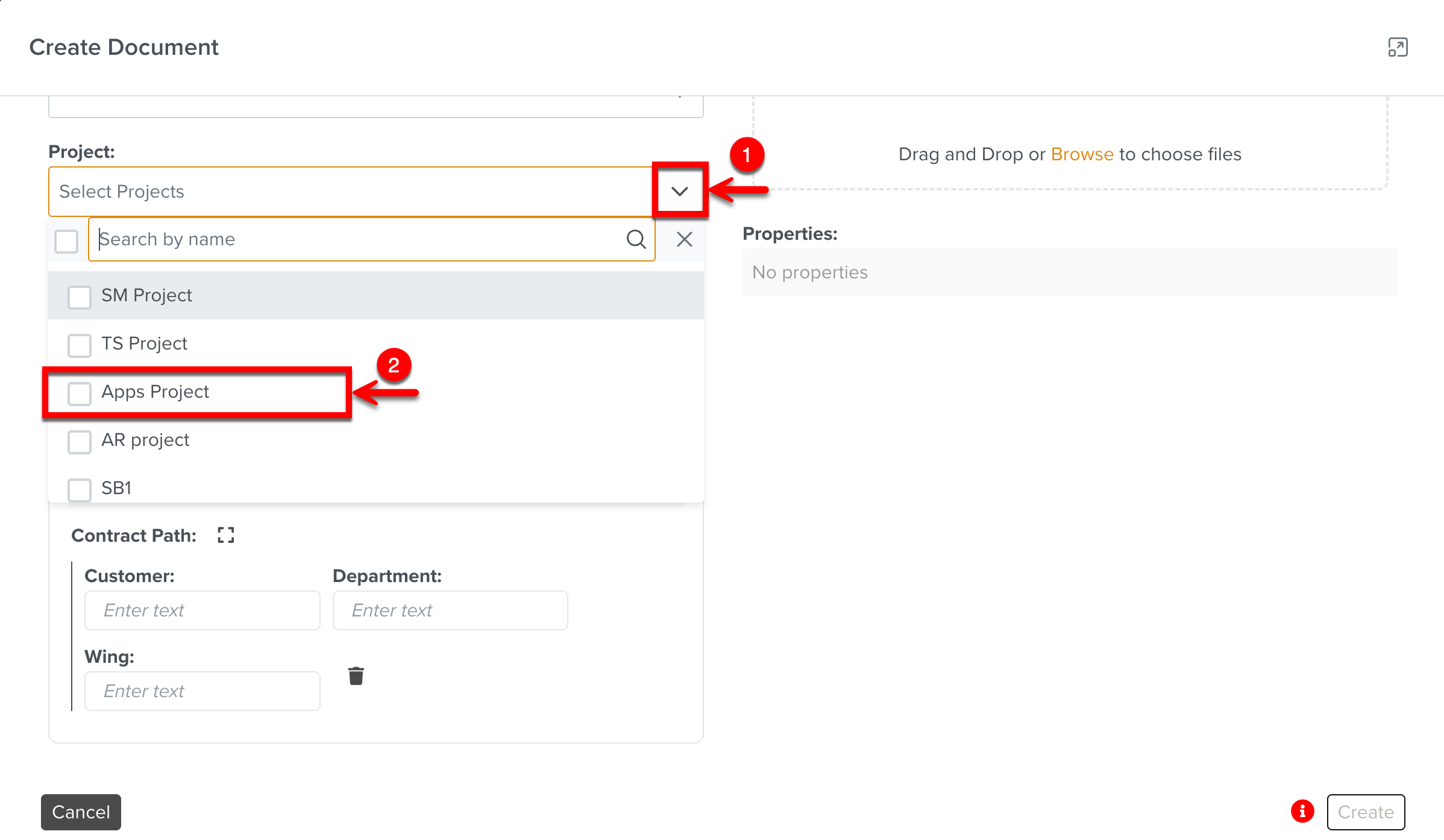Choose SB1 in the project list
Screen dimensions: 1444x840
tap(116, 488)
